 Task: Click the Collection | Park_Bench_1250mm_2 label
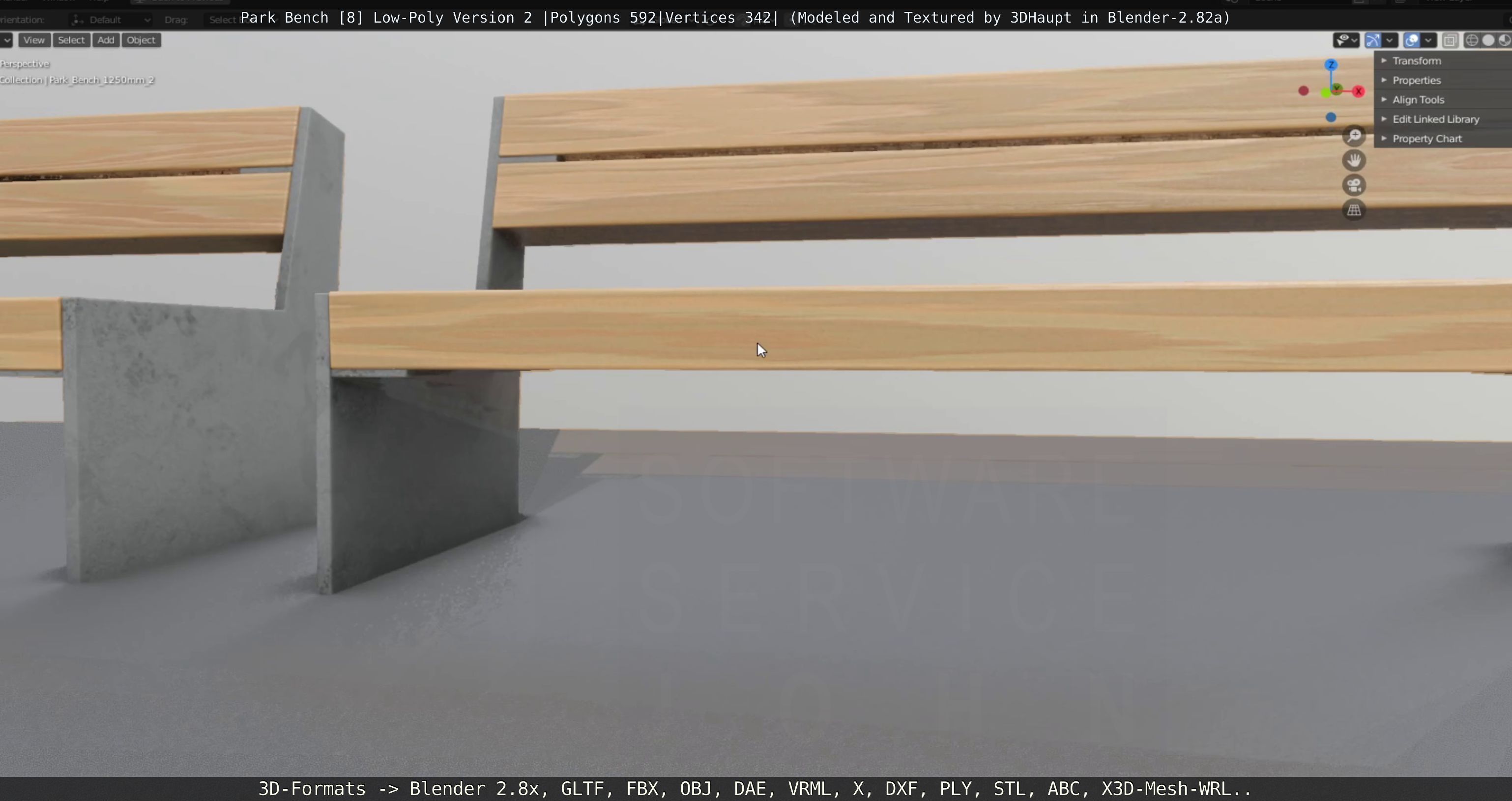[x=77, y=80]
